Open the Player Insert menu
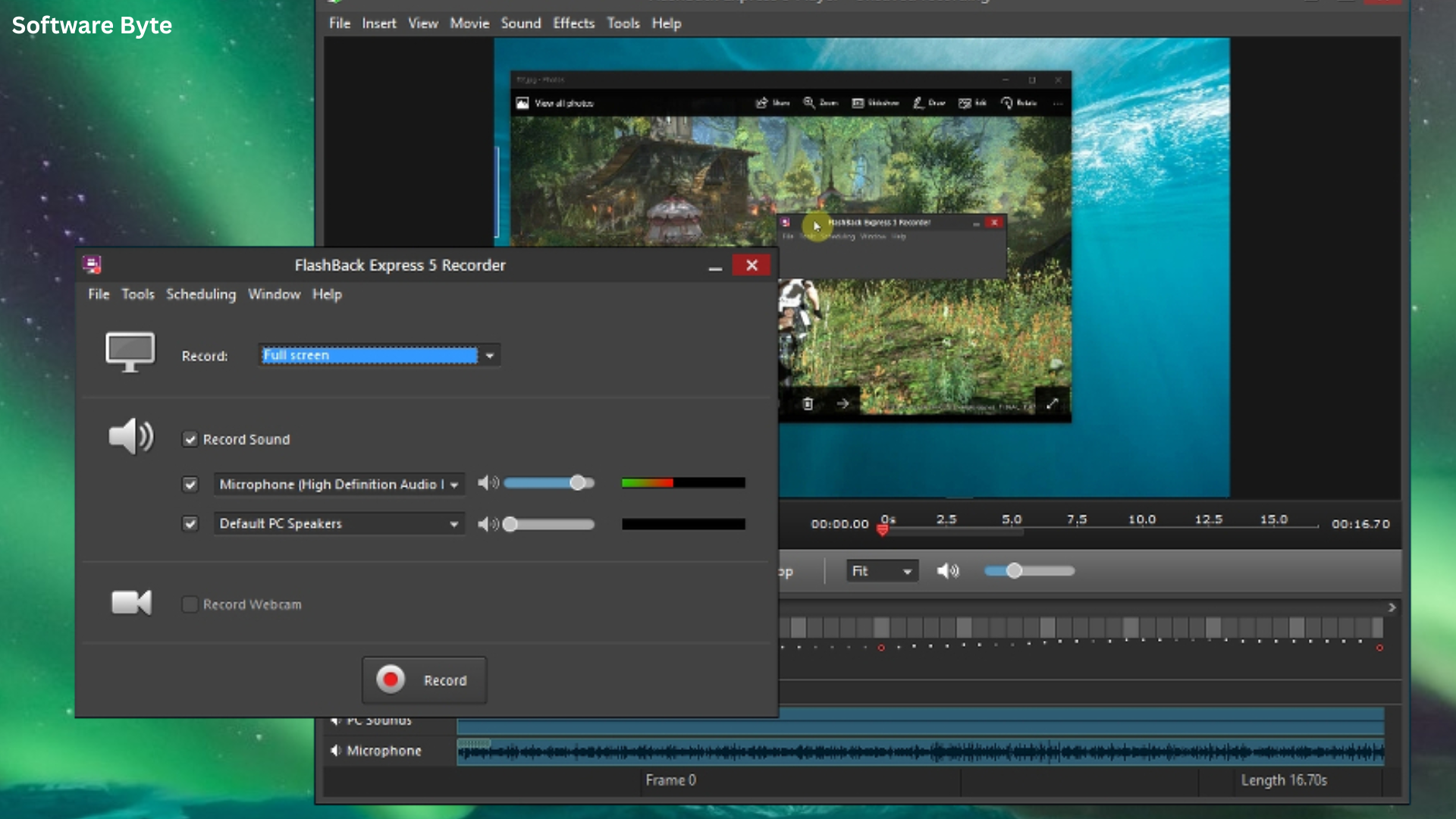The height and width of the screenshot is (819, 1456). (379, 24)
